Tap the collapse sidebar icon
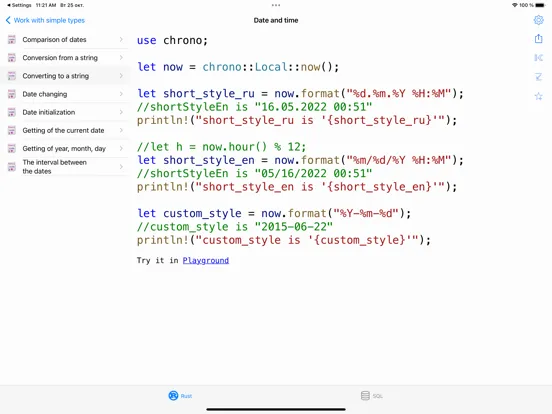The height and width of the screenshot is (414, 552). coord(538,57)
